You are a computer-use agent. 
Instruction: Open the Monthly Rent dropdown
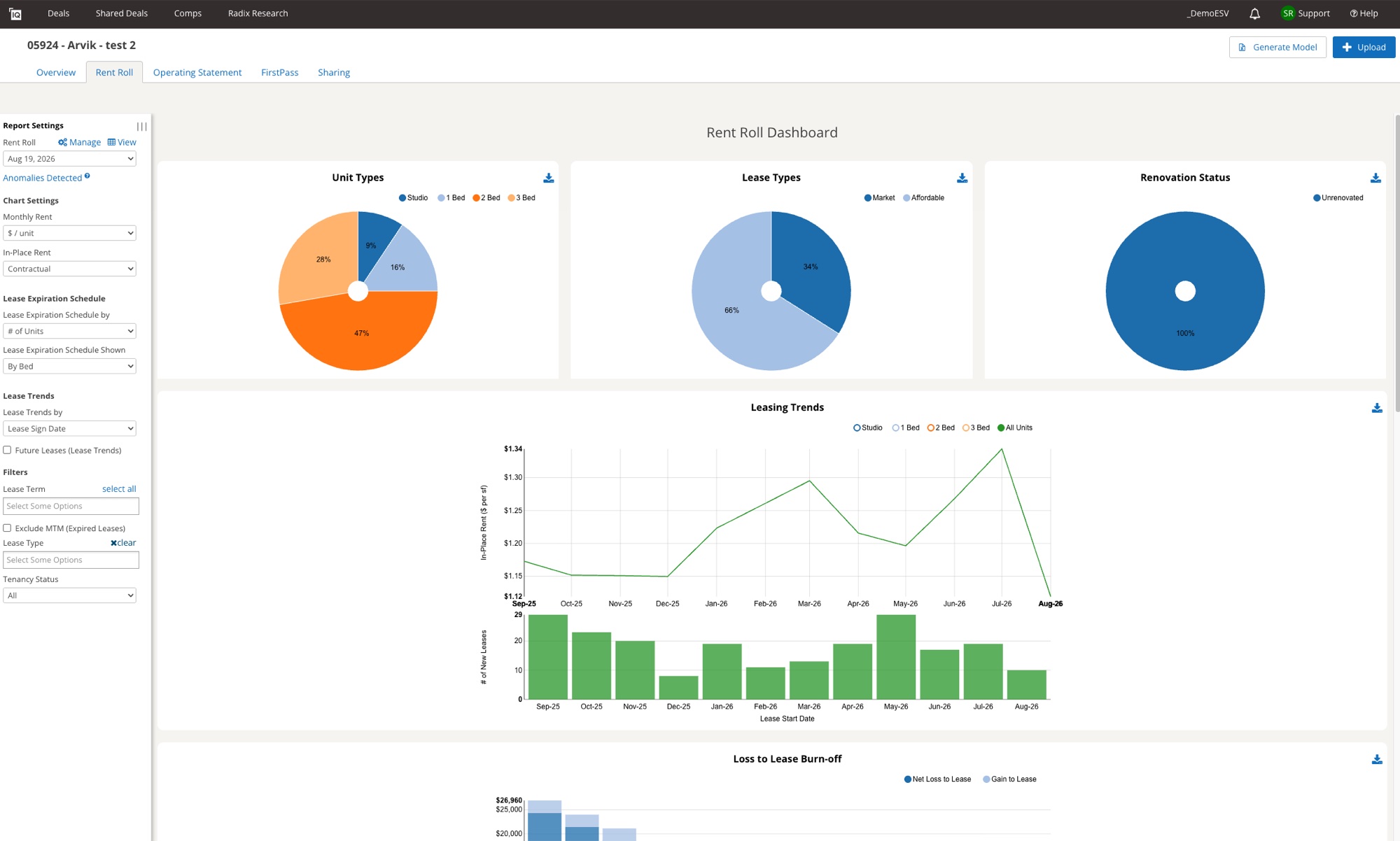tap(69, 233)
